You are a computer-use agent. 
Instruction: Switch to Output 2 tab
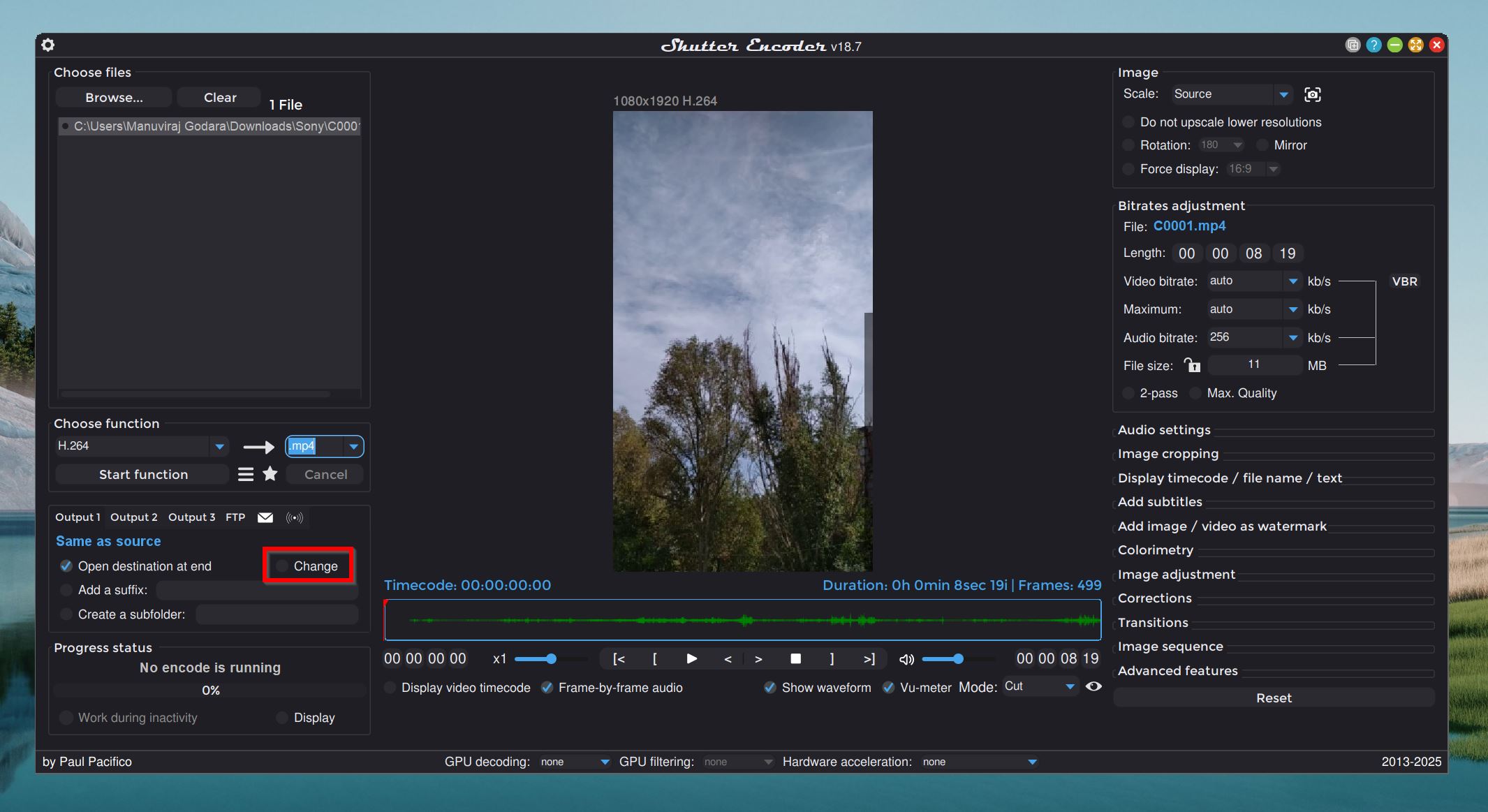point(134,517)
